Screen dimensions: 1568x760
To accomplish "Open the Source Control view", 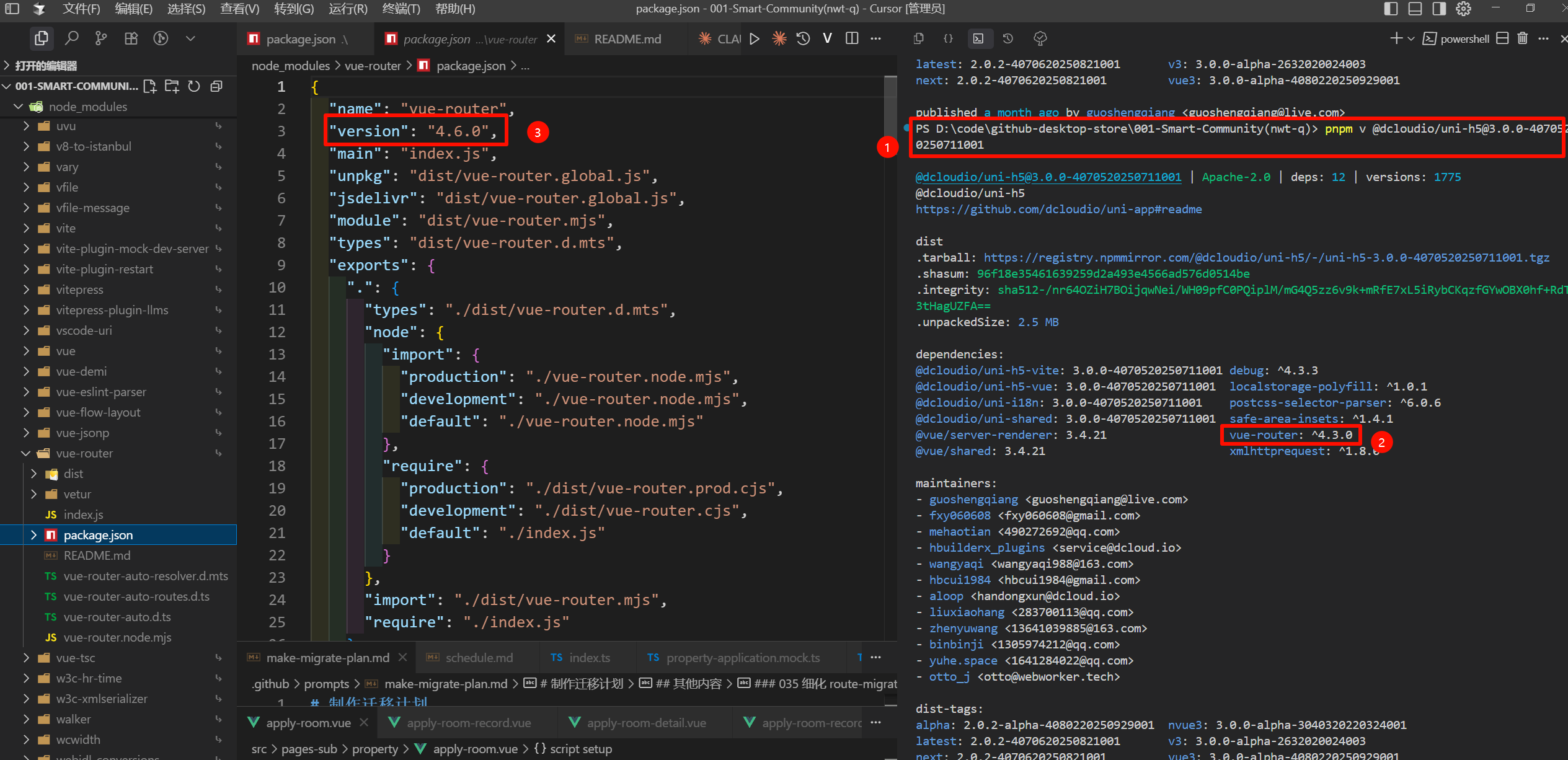I will (x=101, y=38).
